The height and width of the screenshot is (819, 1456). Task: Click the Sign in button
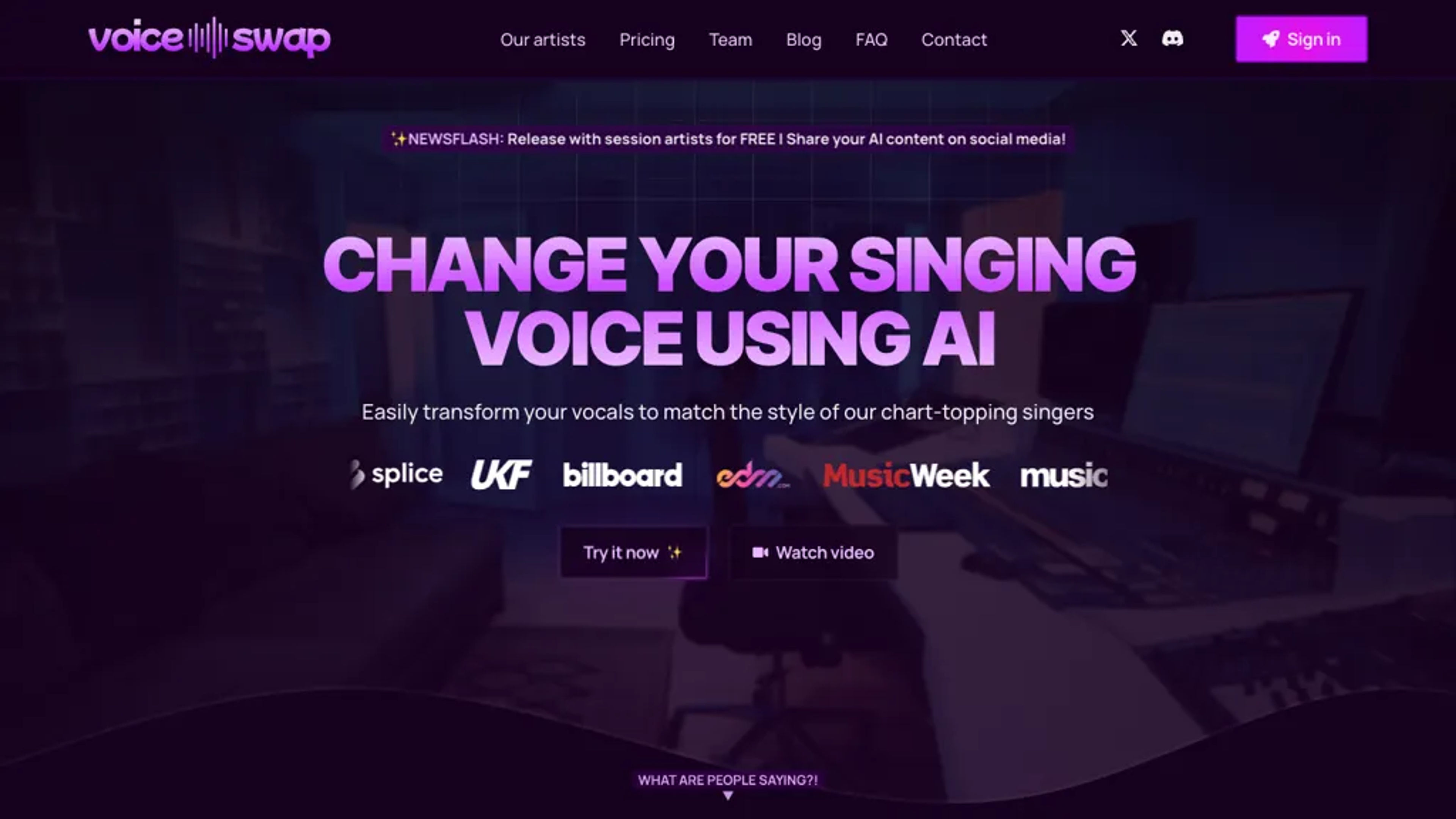[1301, 39]
